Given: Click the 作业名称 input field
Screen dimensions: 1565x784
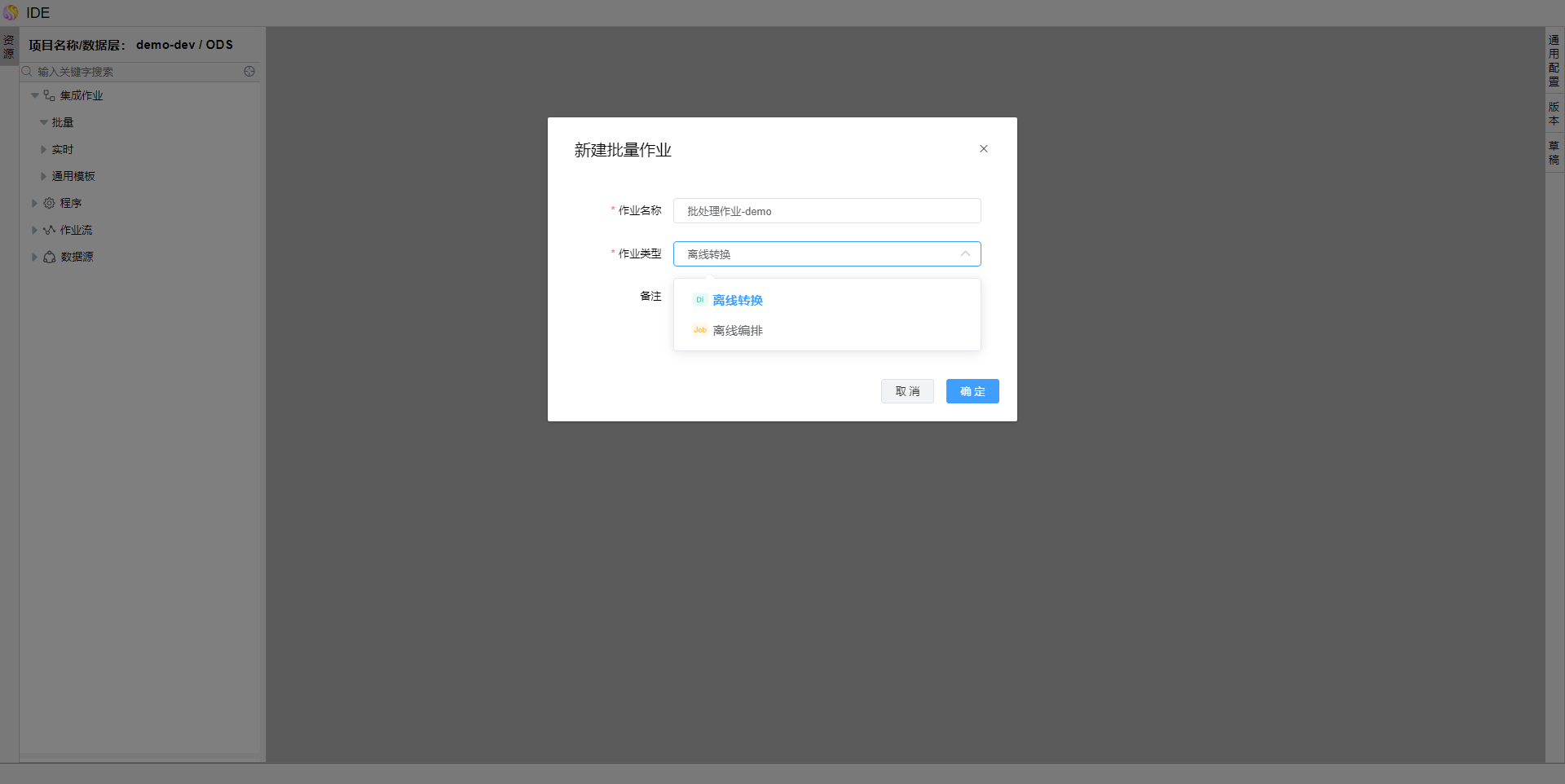Looking at the screenshot, I should pos(827,211).
